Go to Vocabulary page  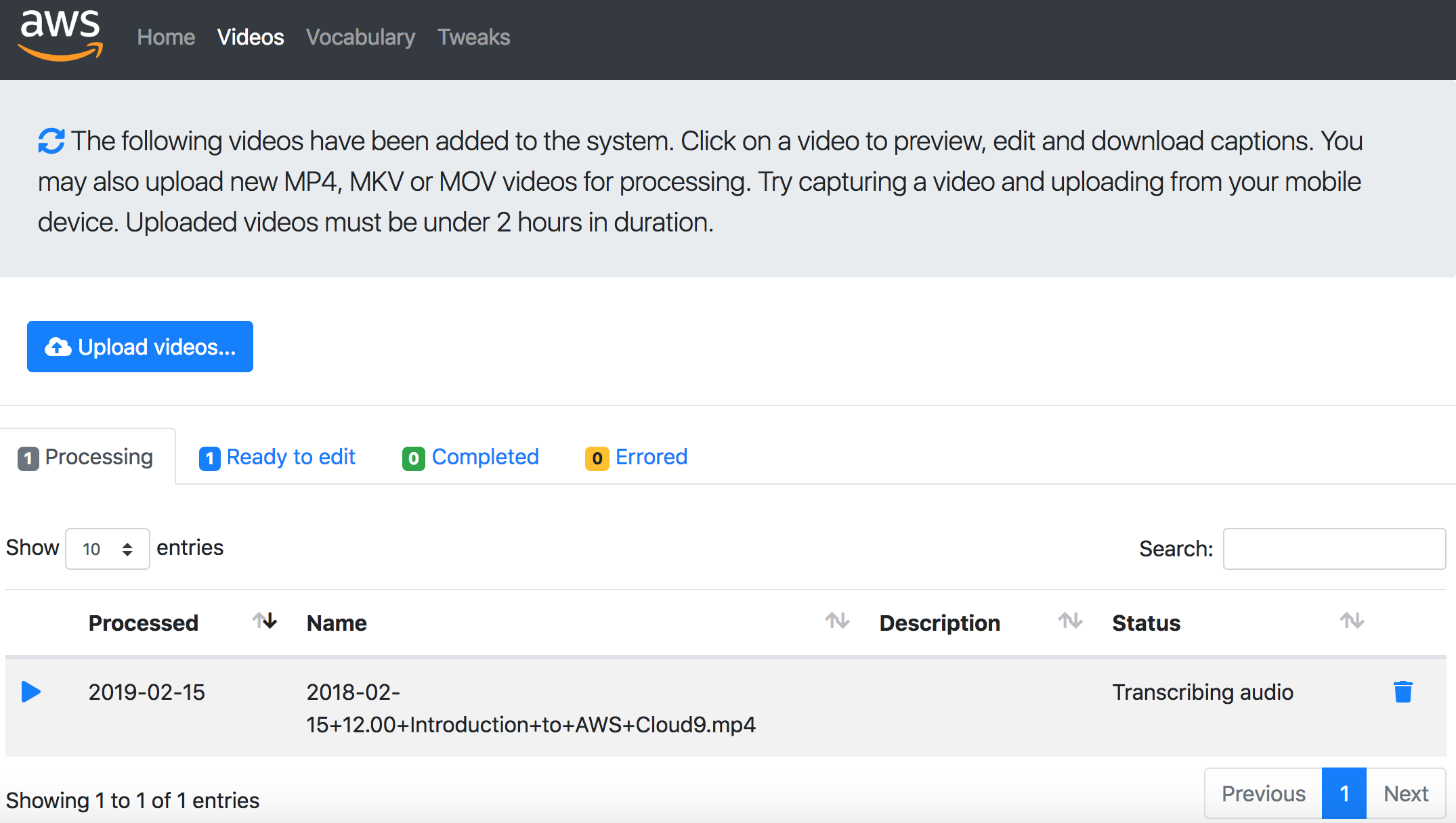coord(360,37)
